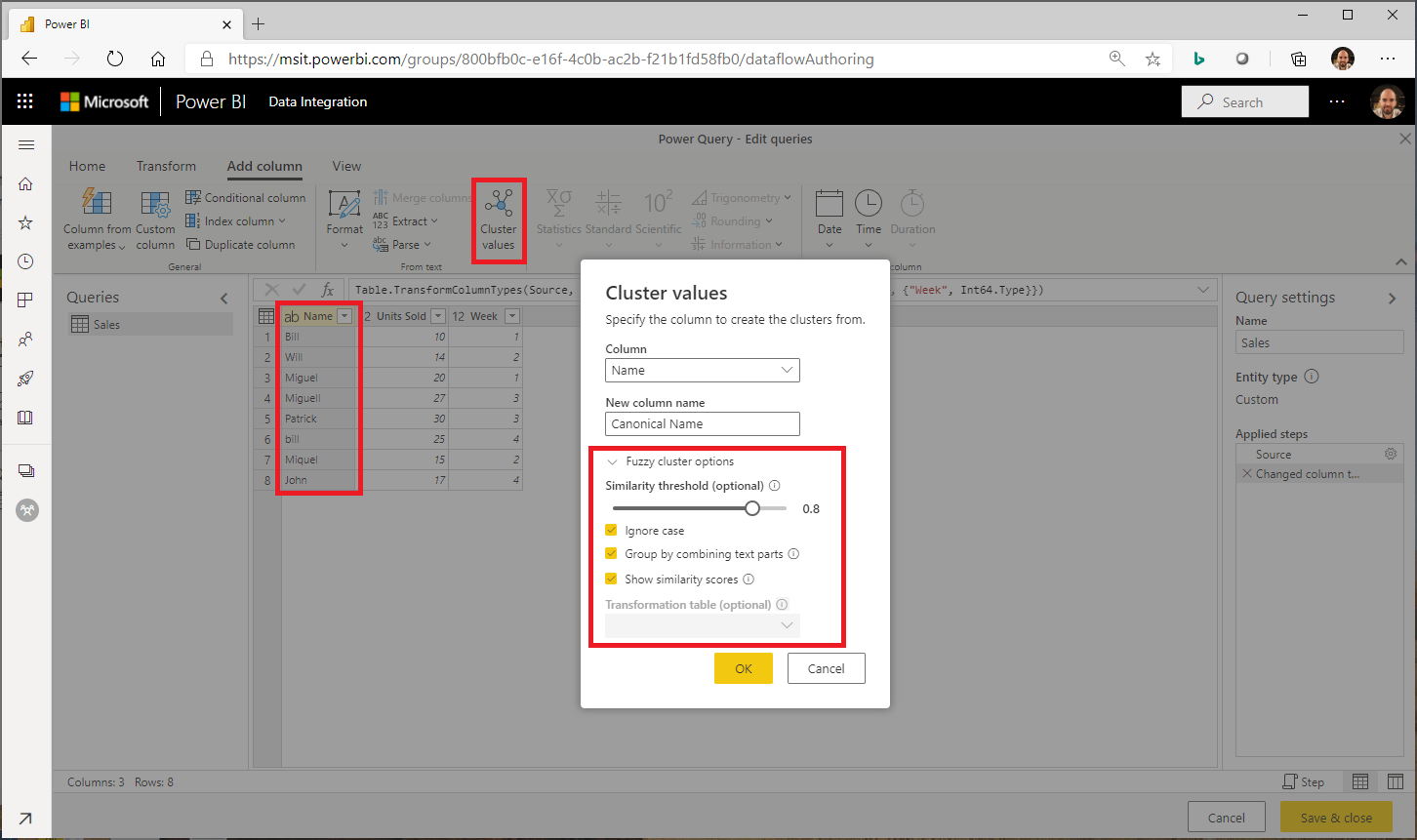Open the Time column tool
Image resolution: width=1417 pixels, height=840 pixels.
(x=869, y=220)
